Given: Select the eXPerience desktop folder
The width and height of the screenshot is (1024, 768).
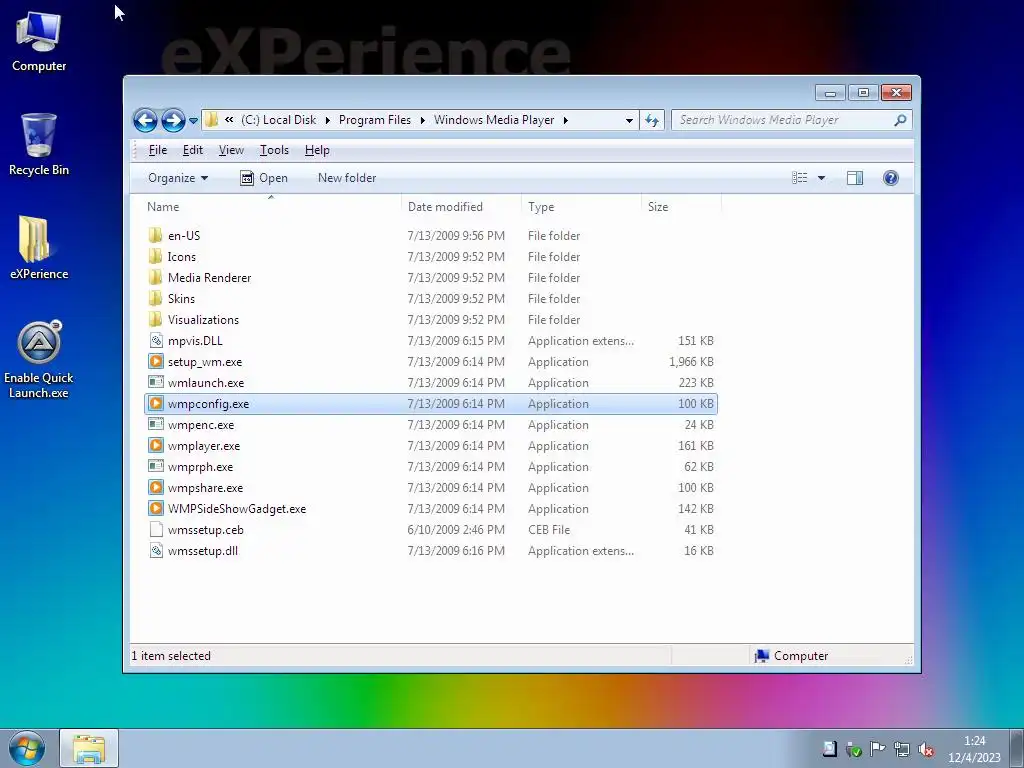Looking at the screenshot, I should pyautogui.click(x=39, y=248).
